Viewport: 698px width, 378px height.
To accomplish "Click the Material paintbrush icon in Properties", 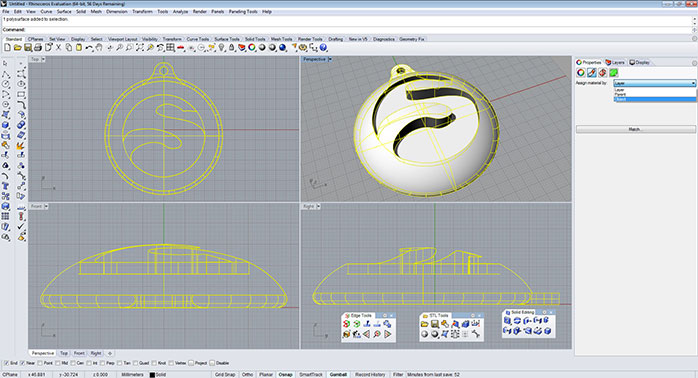I will 592,73.
